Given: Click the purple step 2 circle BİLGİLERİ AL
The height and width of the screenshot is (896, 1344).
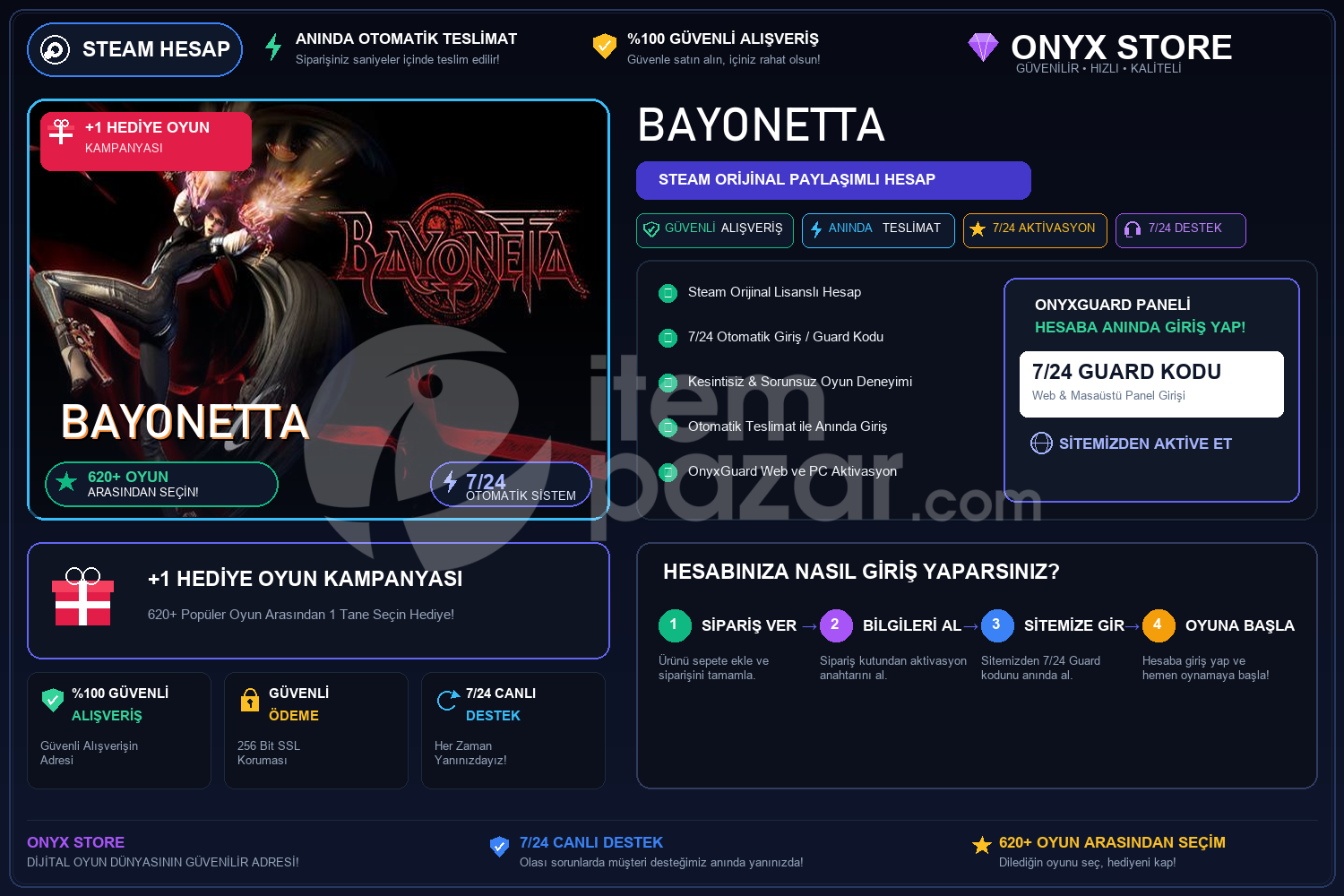Looking at the screenshot, I should (836, 625).
